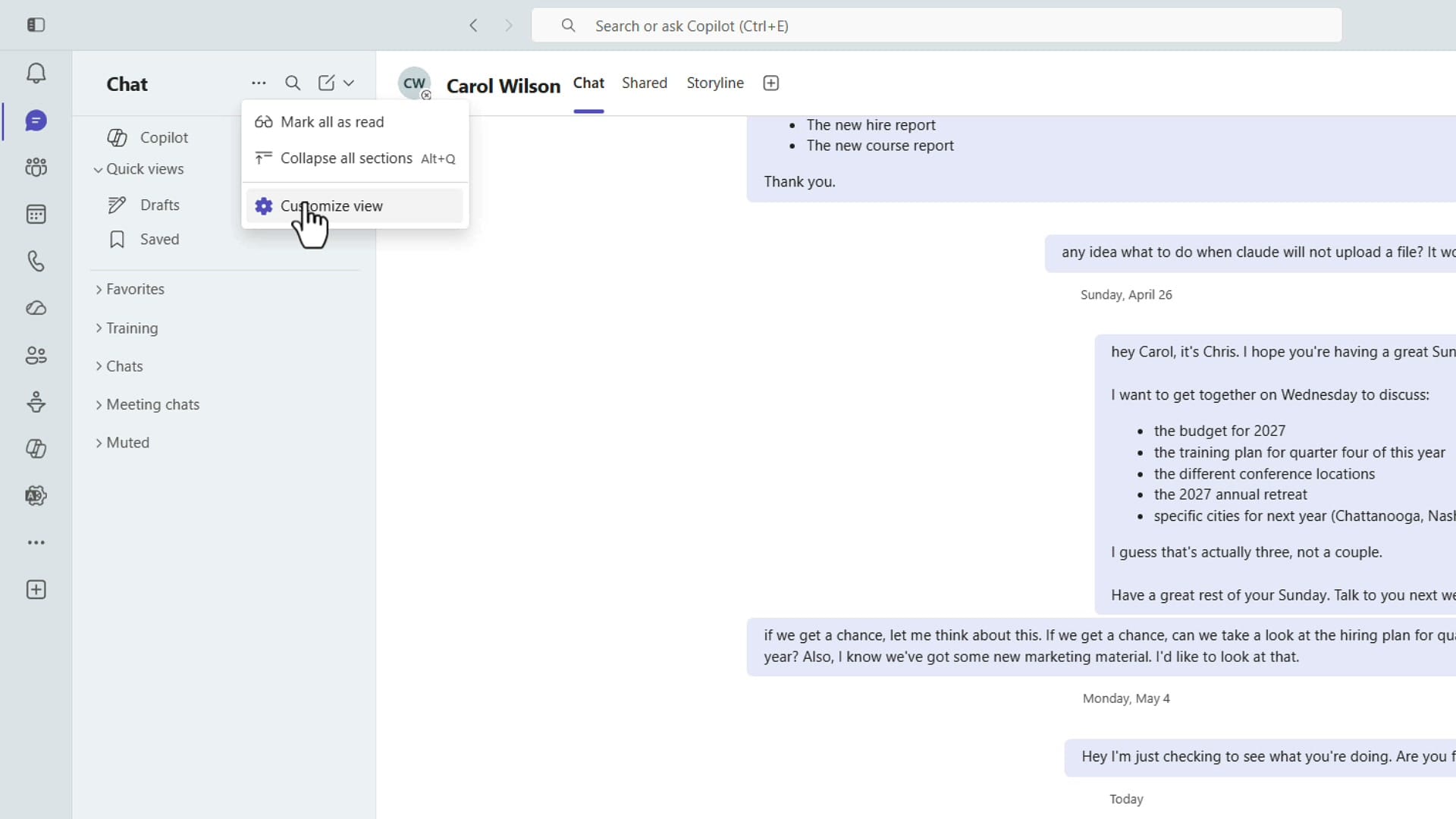This screenshot has width=1456, height=819.
Task: Click in the Search or ask Copilot field
Action: coord(937,26)
